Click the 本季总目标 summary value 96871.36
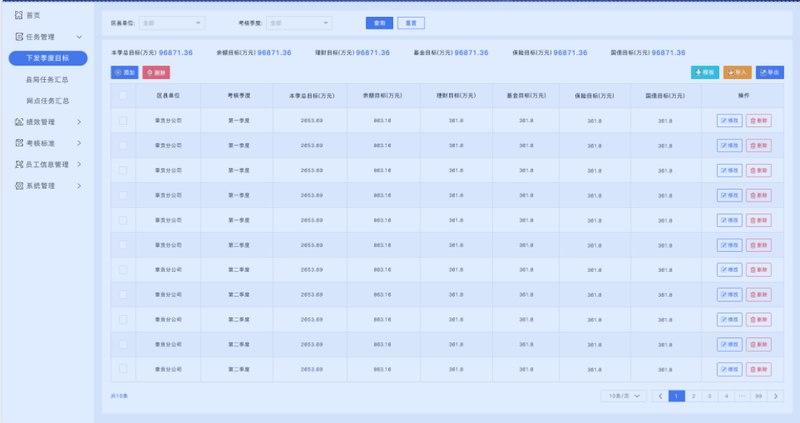 176,53
